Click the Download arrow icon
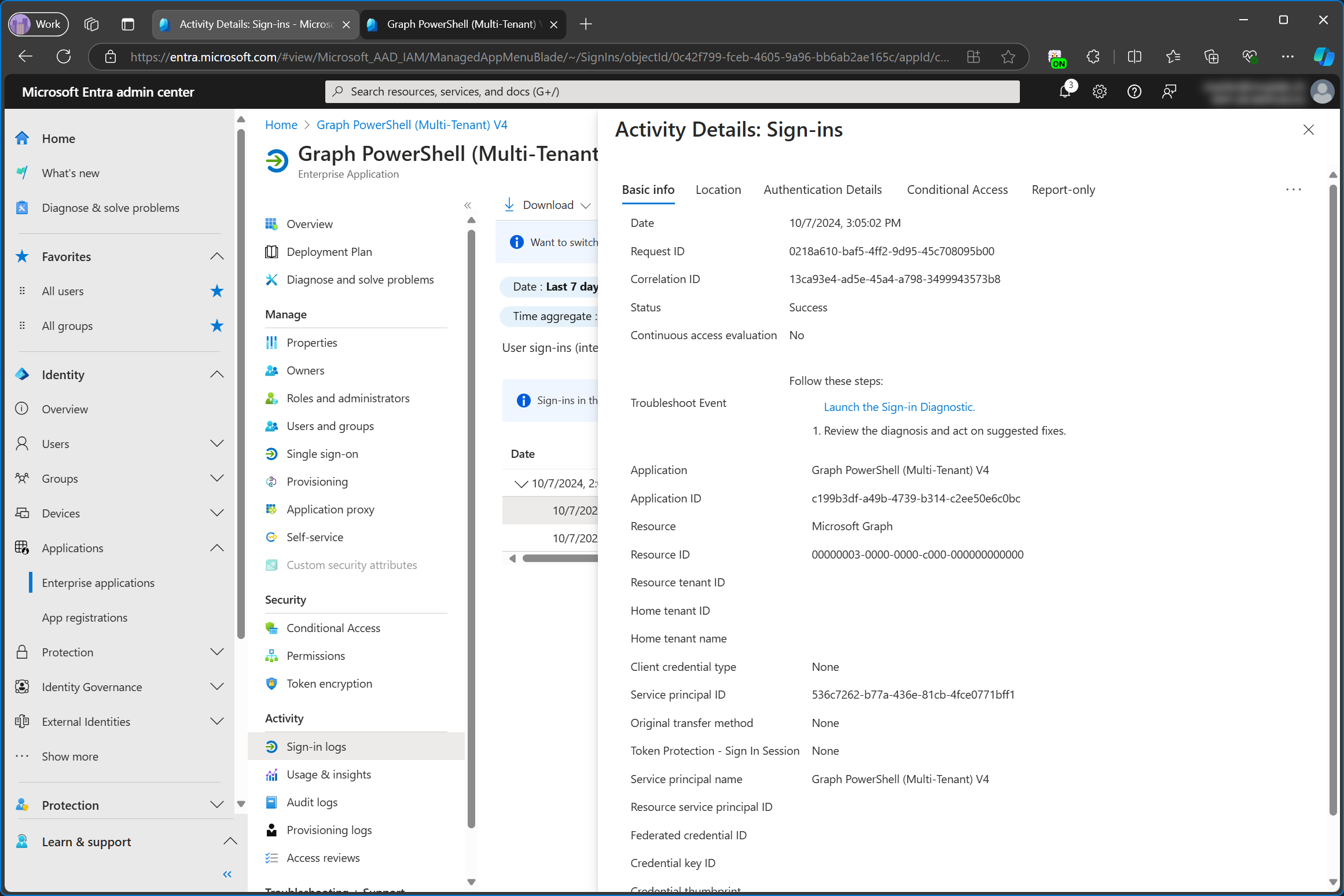The image size is (1344, 896). click(509, 205)
